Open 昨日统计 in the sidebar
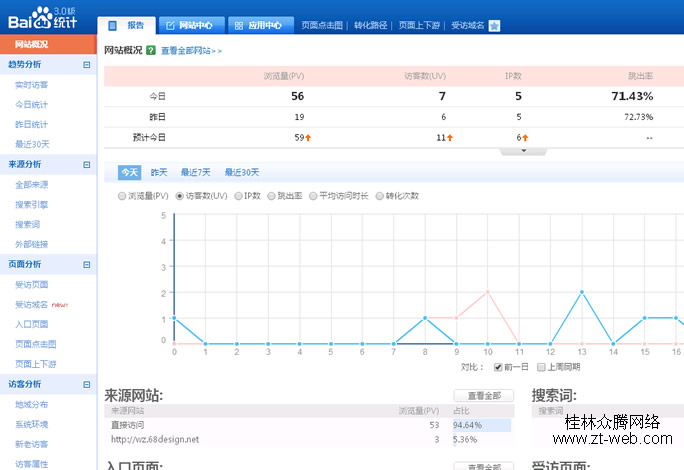 click(31, 124)
